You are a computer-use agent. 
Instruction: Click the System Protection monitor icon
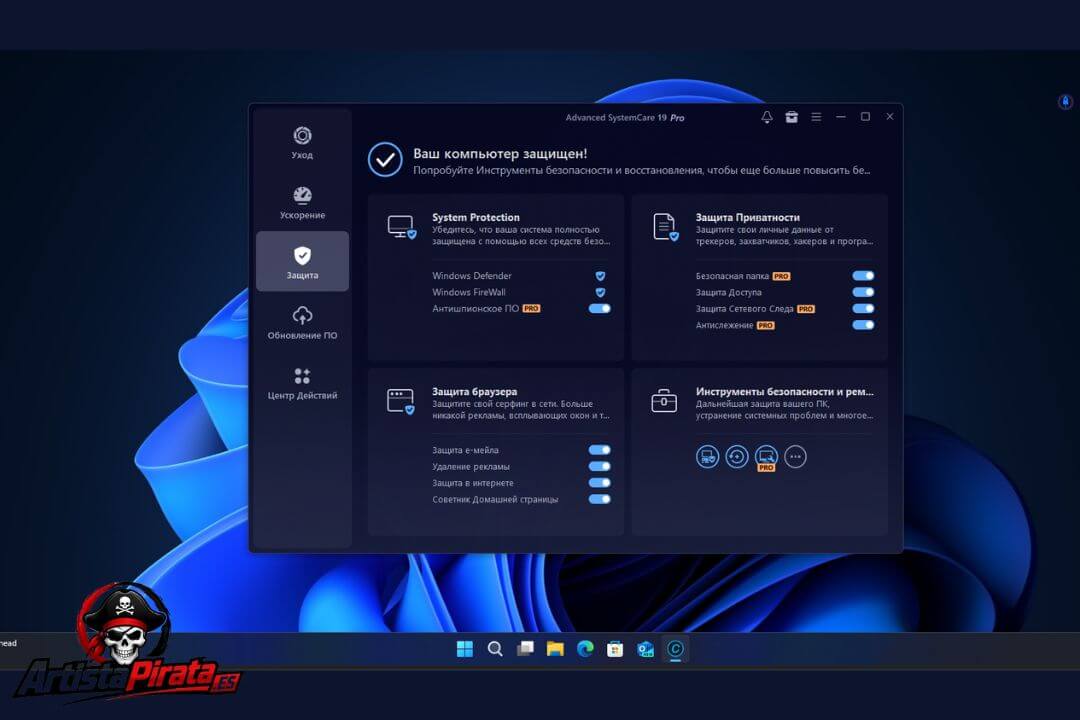point(401,227)
